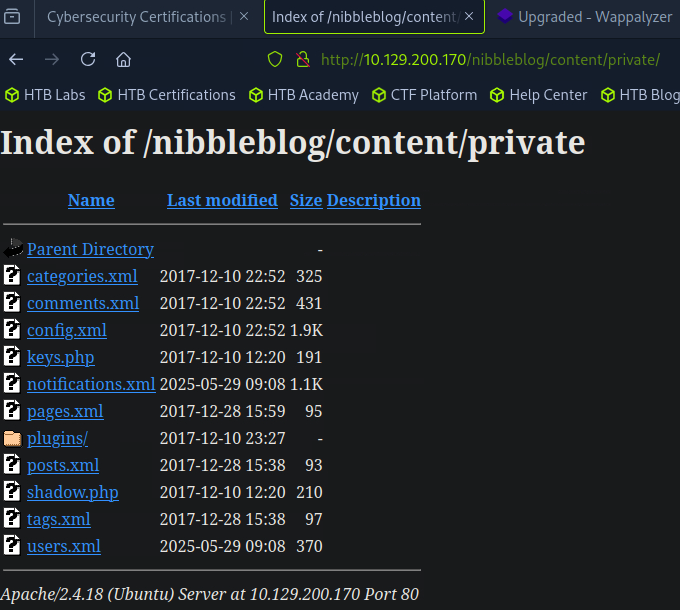Image resolution: width=680 pixels, height=610 pixels.
Task: Click the insecure connection padlock icon
Action: (x=302, y=59)
